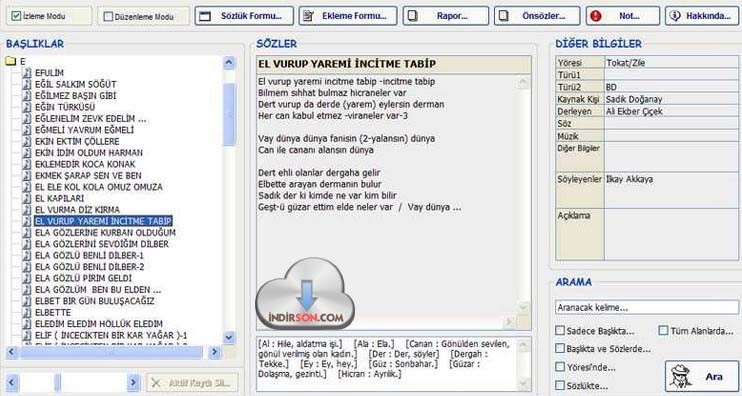The width and height of the screenshot is (742, 396).
Task: Click the Not button
Action: [622, 16]
